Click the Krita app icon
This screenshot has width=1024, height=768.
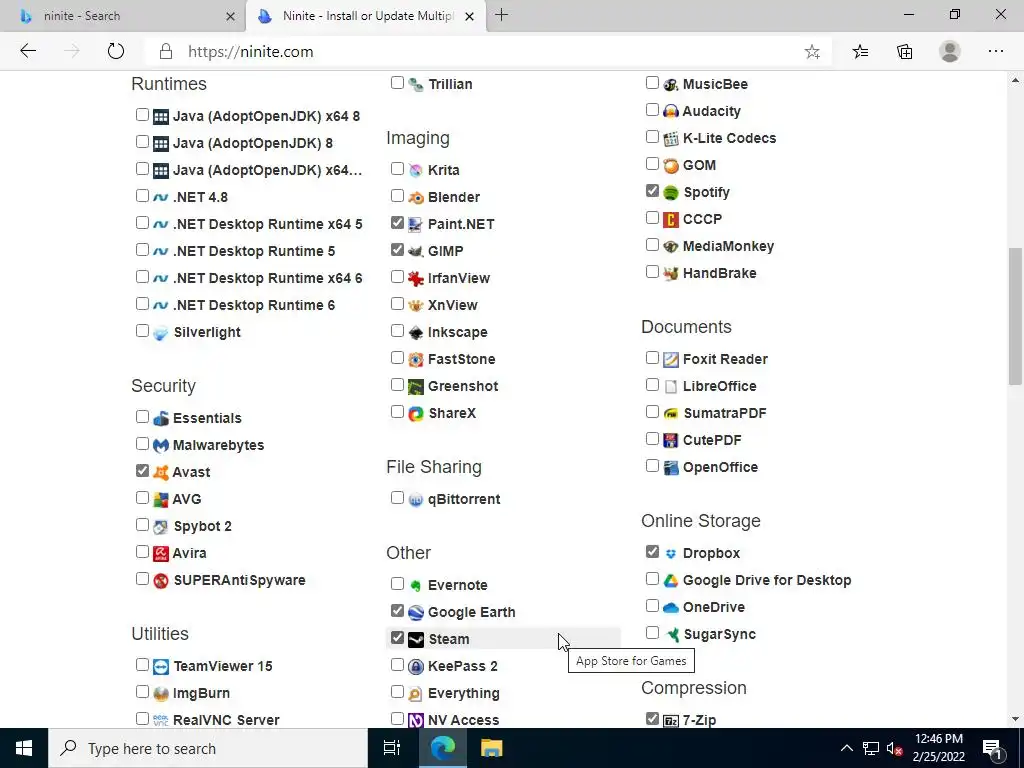[415, 170]
